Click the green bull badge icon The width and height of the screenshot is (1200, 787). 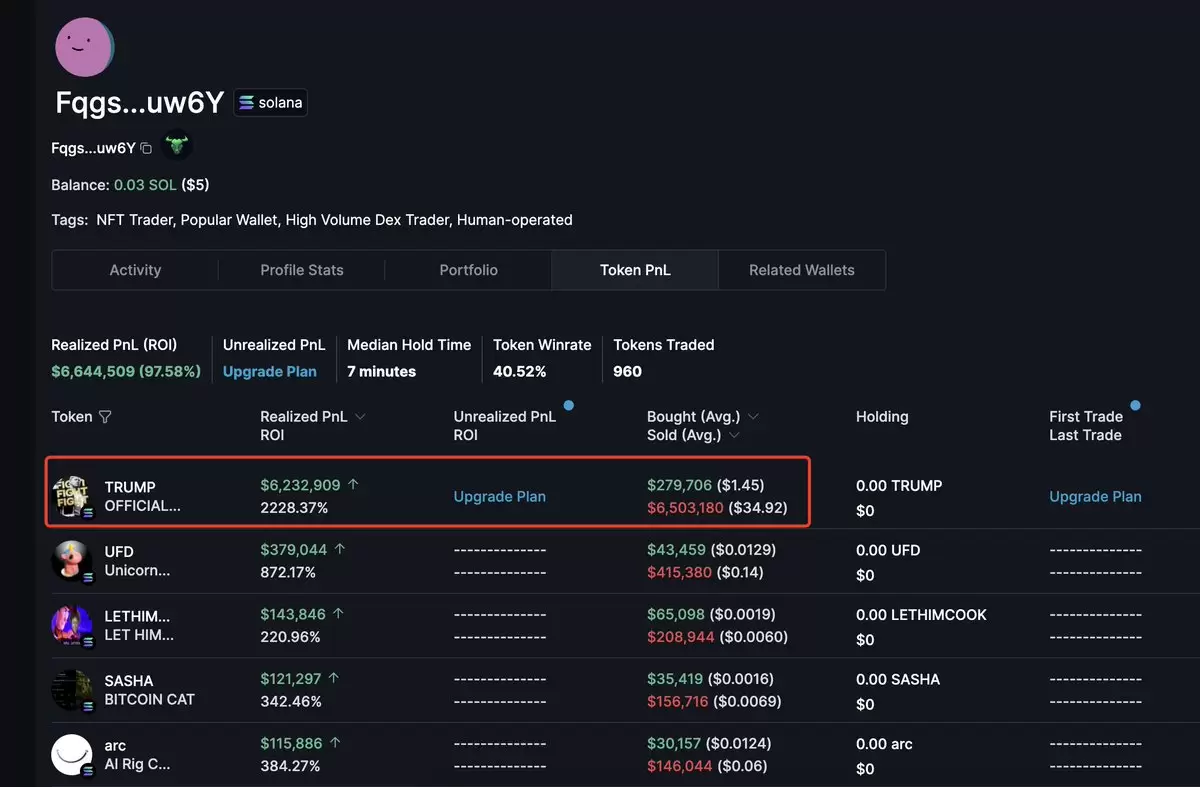pos(177,147)
